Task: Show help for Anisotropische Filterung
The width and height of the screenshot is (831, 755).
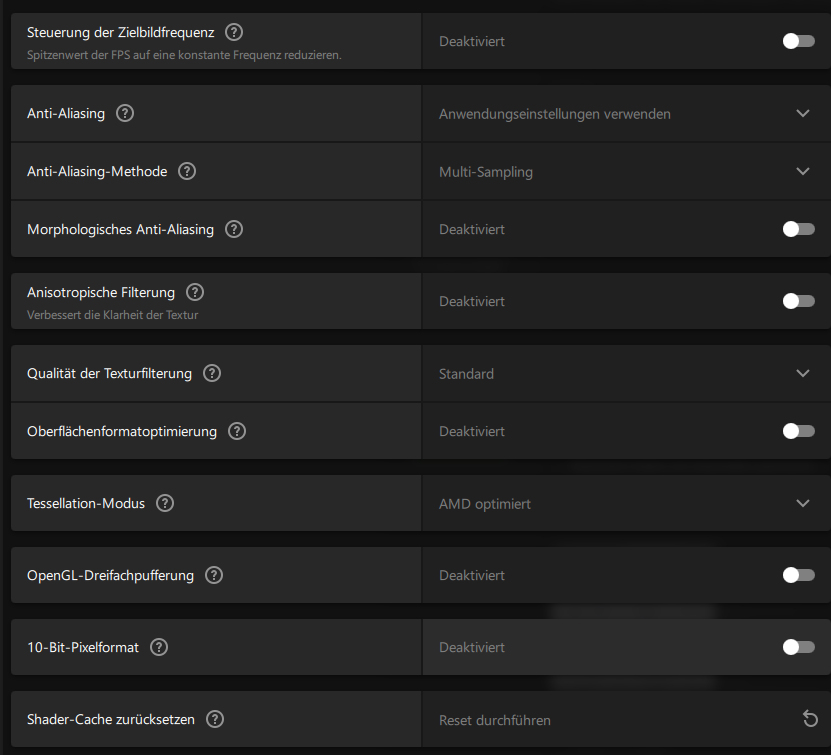Action: pyautogui.click(x=195, y=292)
